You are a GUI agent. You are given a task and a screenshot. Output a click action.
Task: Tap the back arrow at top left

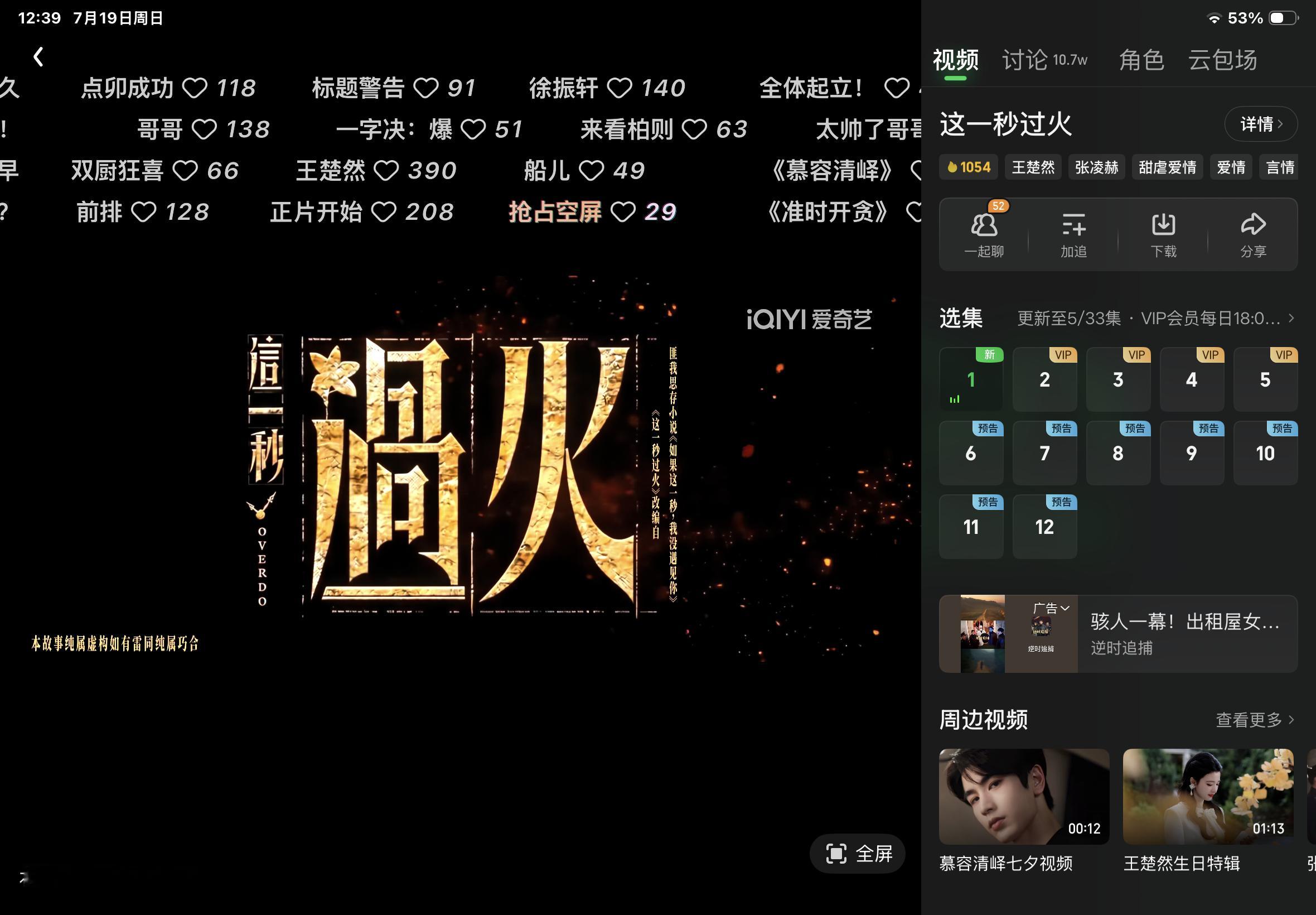(x=38, y=57)
